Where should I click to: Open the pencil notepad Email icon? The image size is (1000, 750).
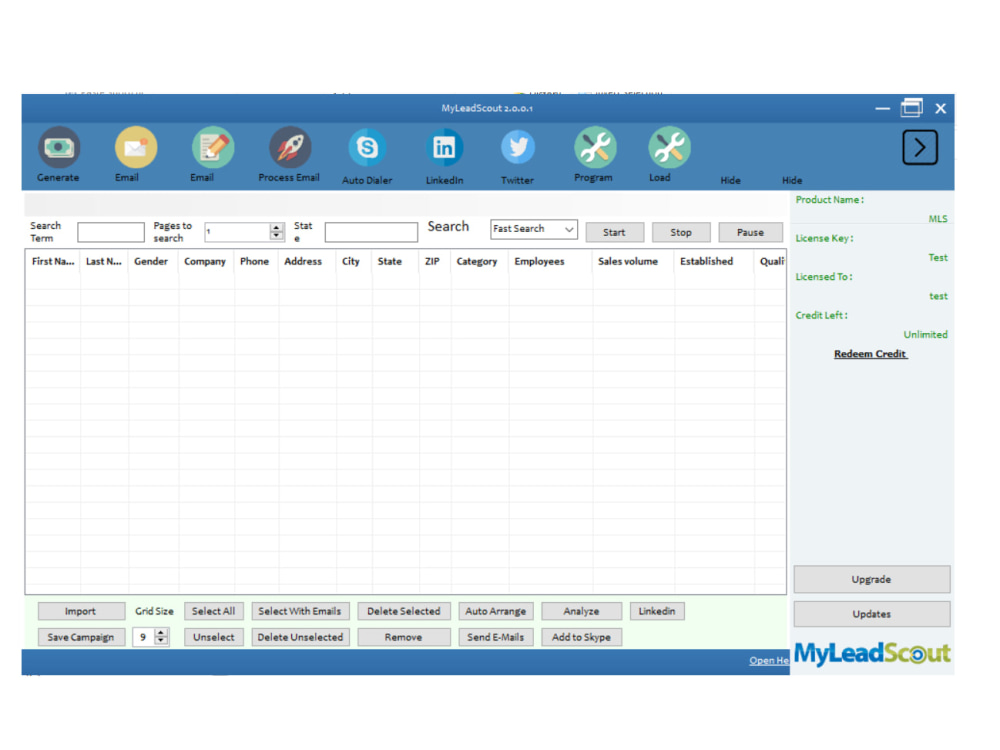213,147
